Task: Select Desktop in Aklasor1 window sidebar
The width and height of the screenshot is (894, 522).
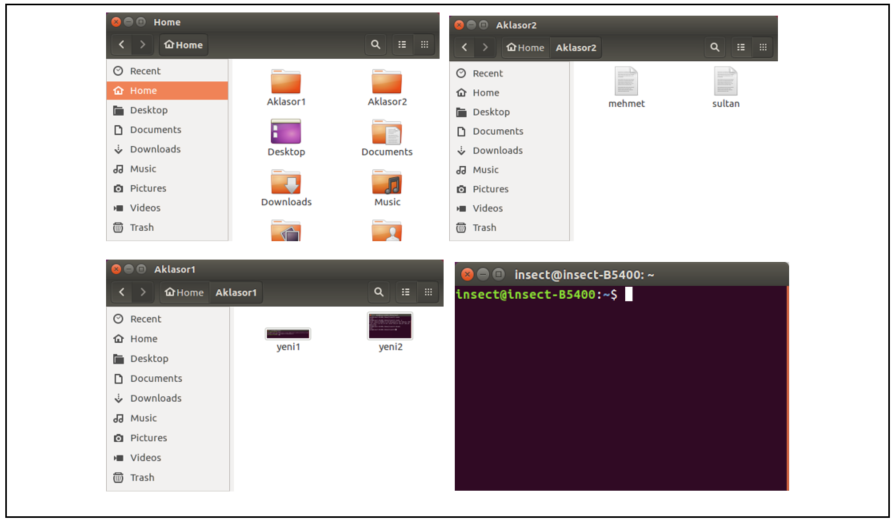Action: 168,358
